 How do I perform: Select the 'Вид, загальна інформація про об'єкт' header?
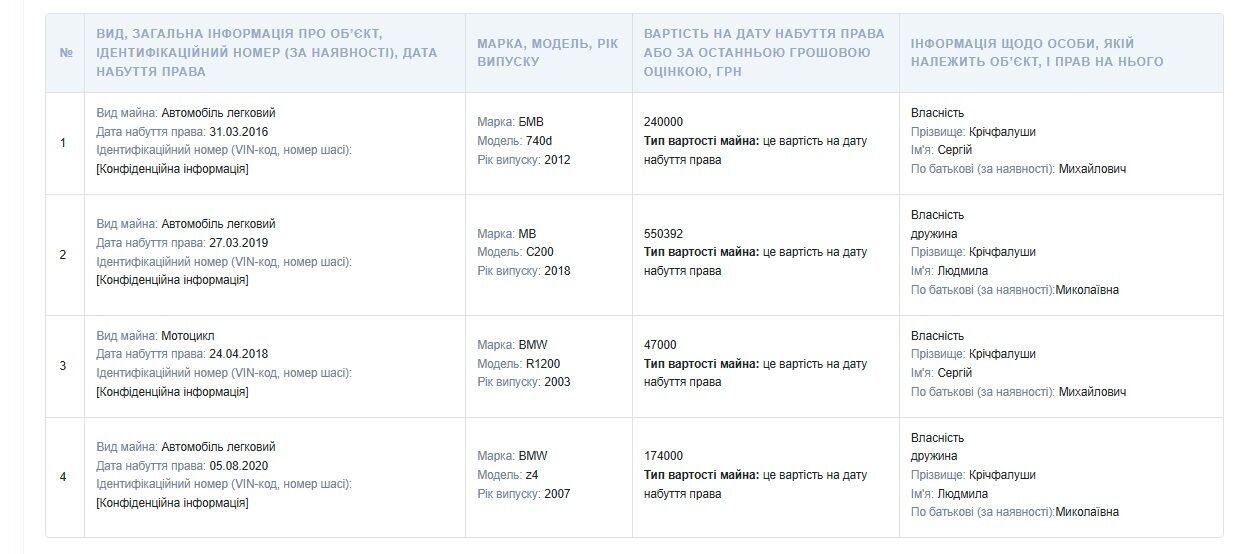275,53
